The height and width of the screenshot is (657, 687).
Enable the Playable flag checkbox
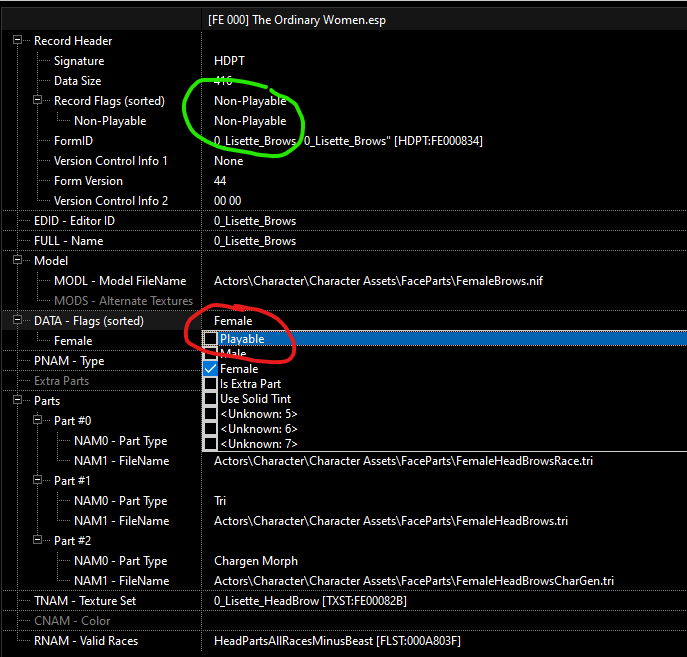pos(210,339)
